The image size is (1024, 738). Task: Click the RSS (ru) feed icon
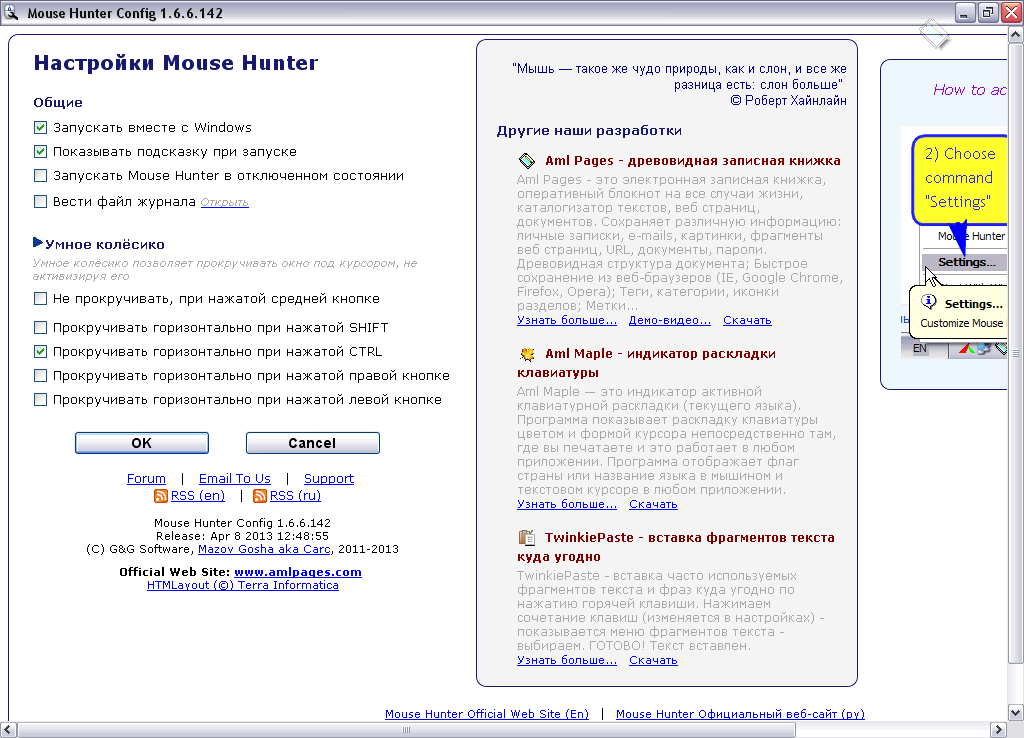(x=260, y=496)
